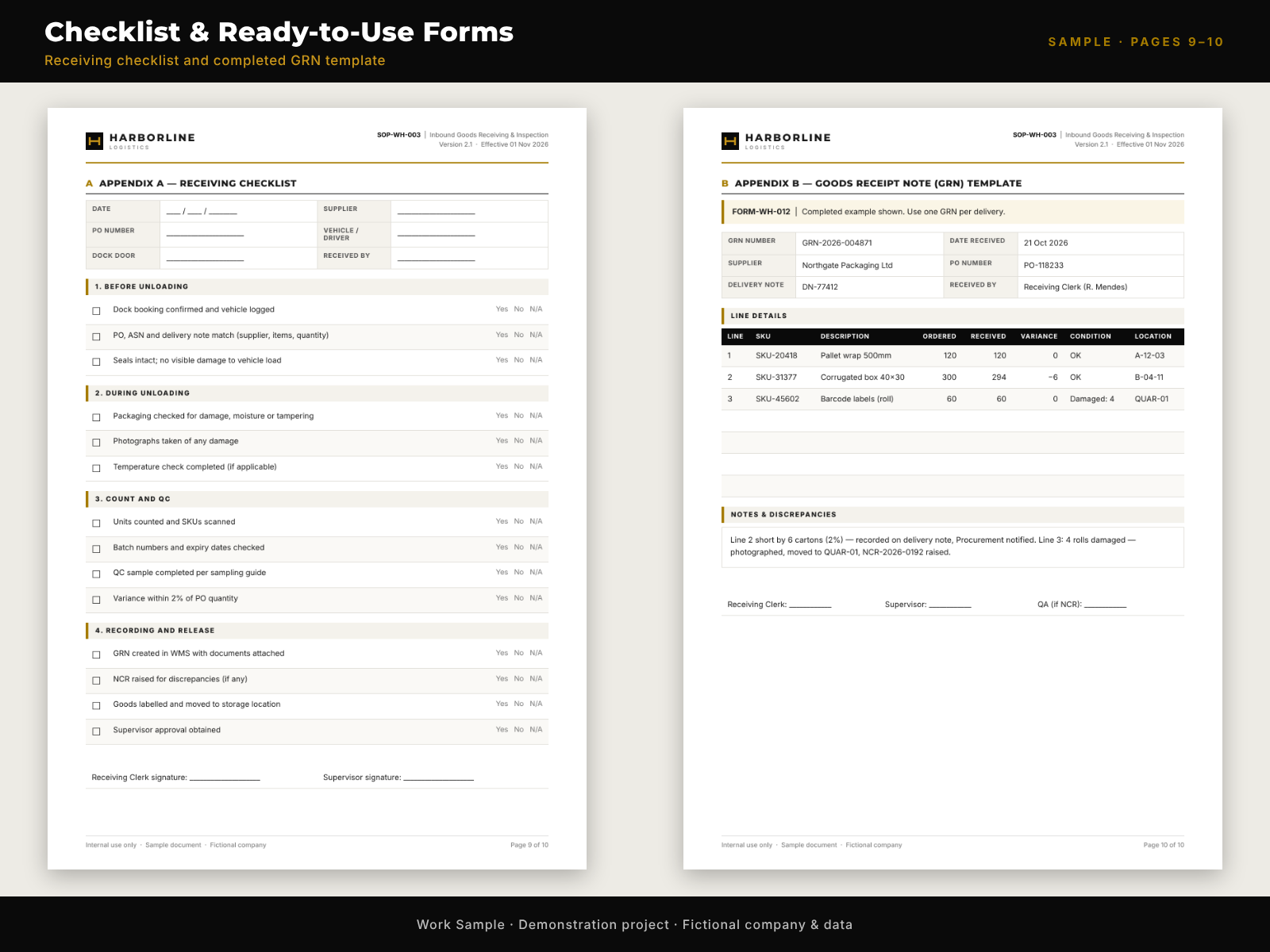Check the 'NCR raised for discrepancies' box

[x=96, y=681]
